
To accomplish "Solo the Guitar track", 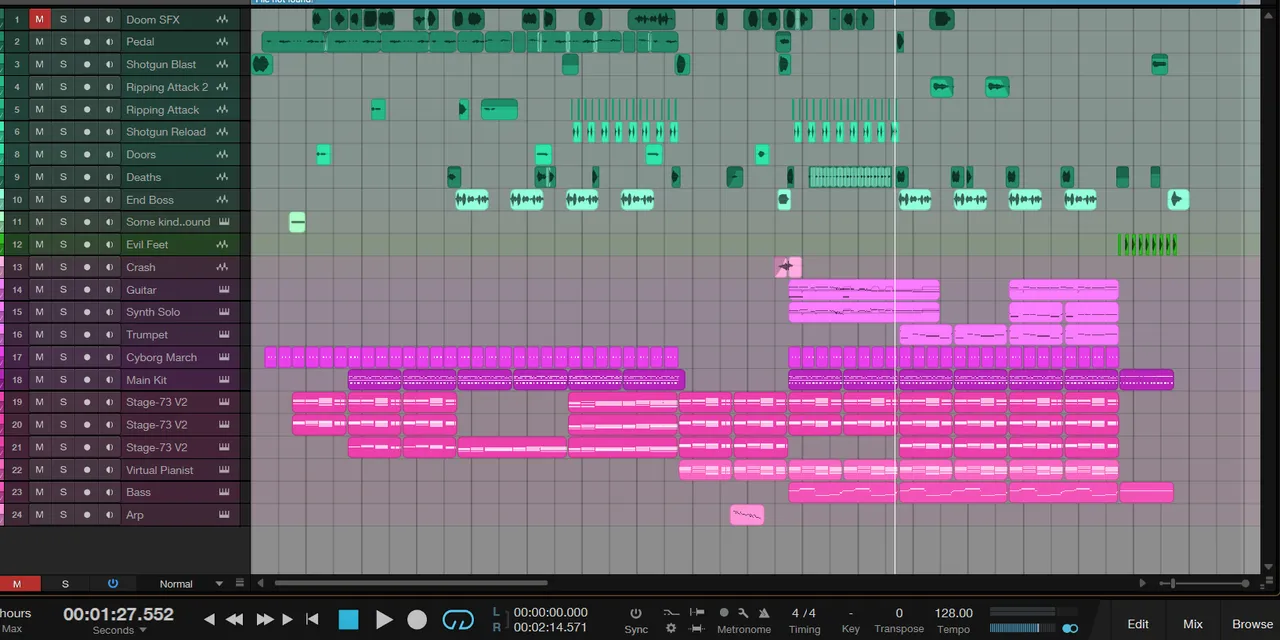I will pos(63,290).
